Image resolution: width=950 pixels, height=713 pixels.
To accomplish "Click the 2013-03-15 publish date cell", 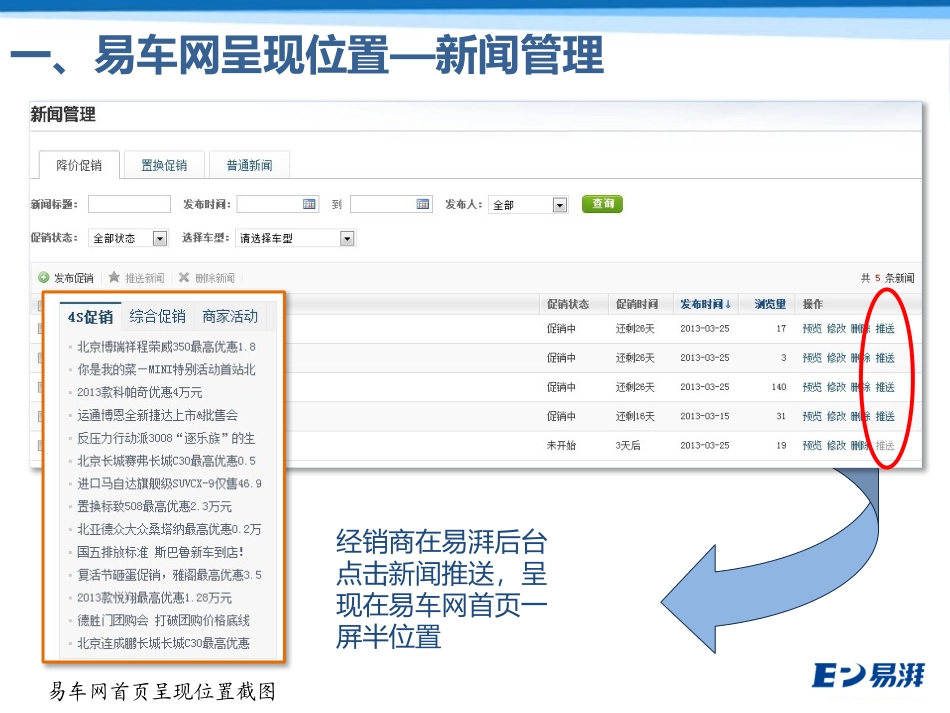I will point(705,416).
